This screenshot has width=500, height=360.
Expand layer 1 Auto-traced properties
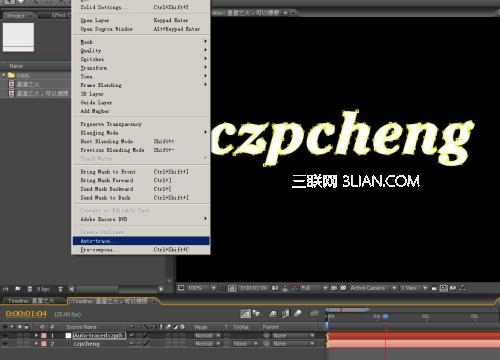click(x=36, y=335)
